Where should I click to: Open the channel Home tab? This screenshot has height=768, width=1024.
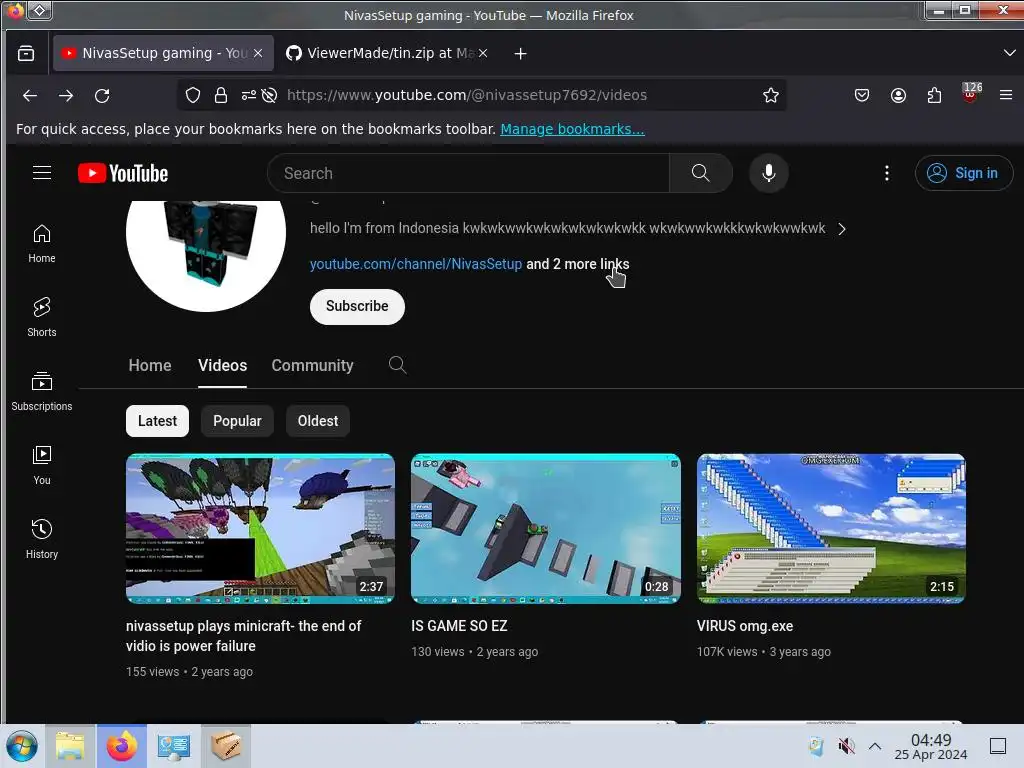(150, 365)
